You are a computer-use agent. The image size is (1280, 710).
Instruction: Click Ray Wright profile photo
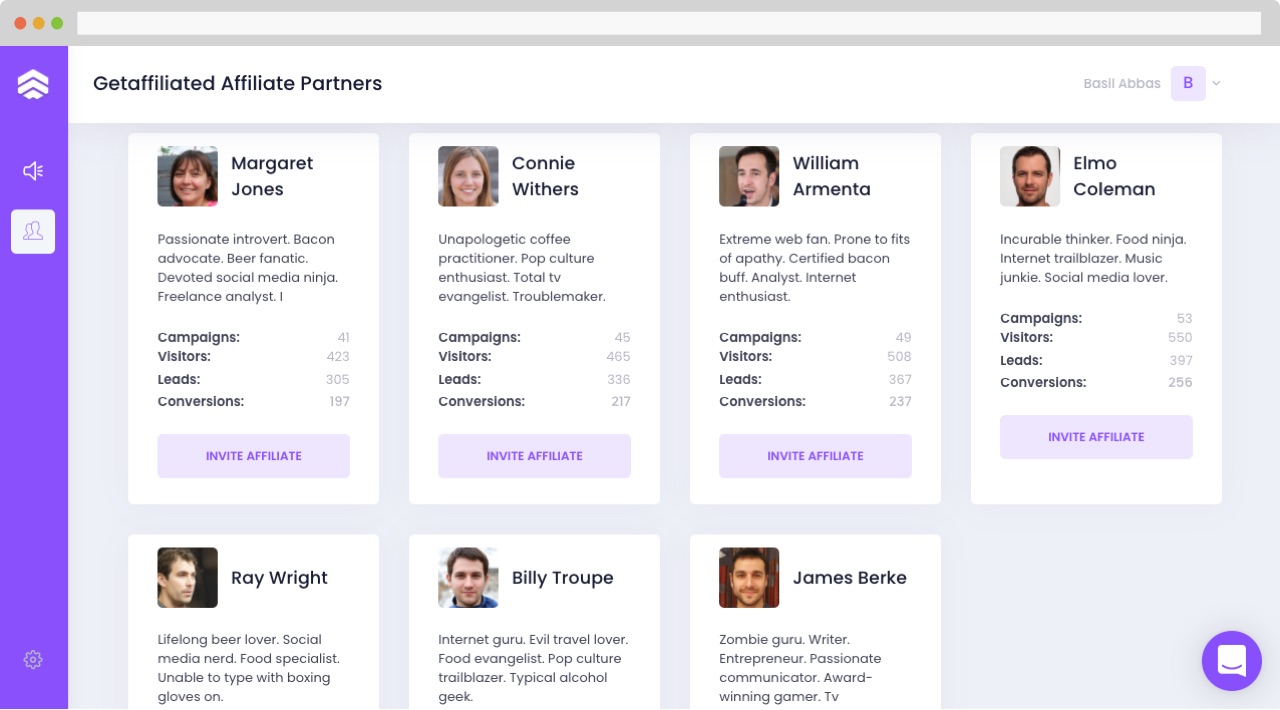tap(187, 578)
